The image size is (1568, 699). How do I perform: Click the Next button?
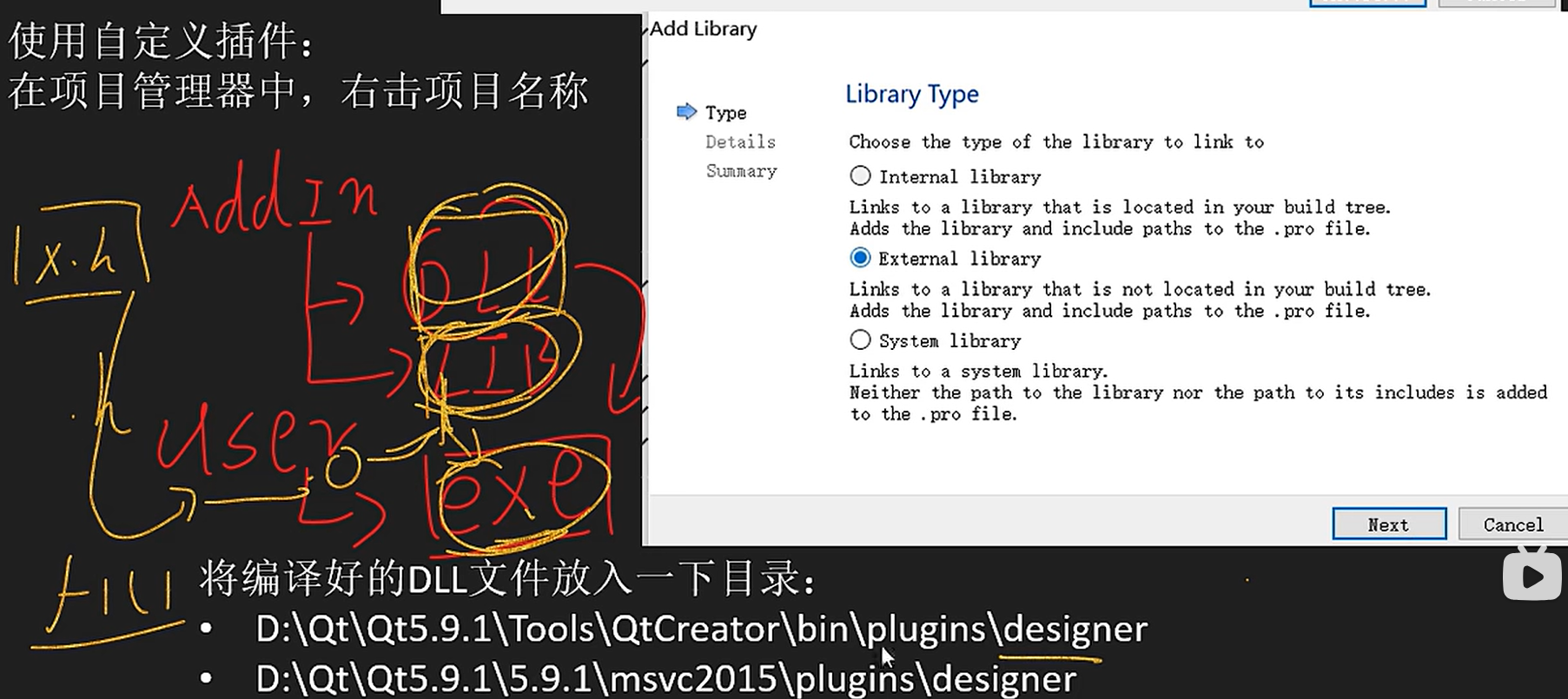(1388, 524)
